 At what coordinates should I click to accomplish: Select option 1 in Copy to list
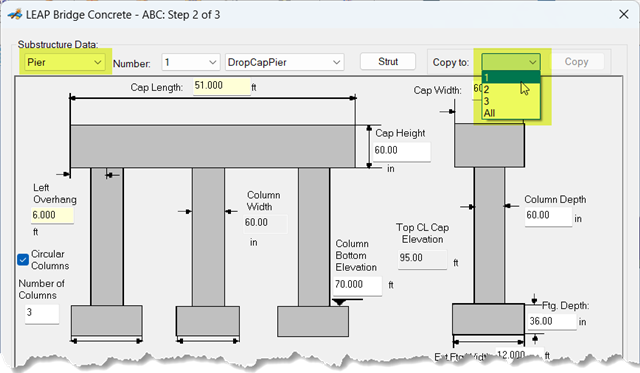coord(511,77)
